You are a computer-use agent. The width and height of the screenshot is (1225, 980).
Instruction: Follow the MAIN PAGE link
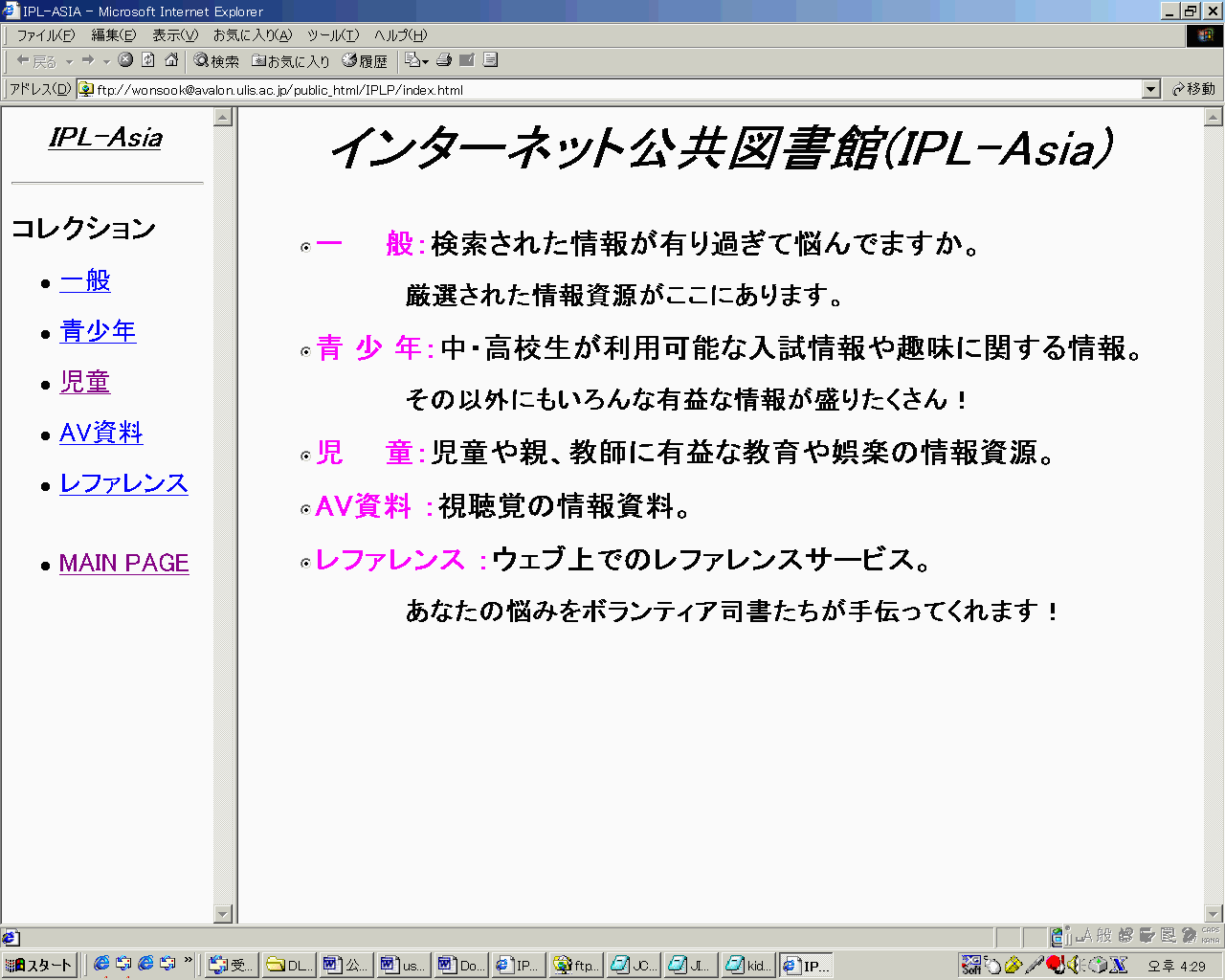pos(123,563)
